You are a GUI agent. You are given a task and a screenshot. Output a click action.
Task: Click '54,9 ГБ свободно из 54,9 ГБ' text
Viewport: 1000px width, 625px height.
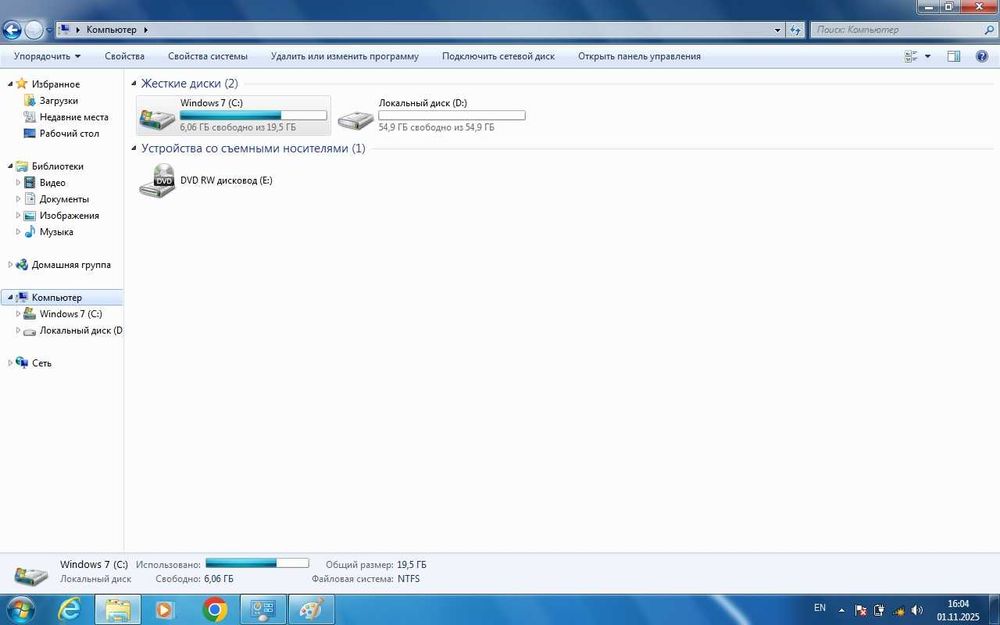point(436,128)
